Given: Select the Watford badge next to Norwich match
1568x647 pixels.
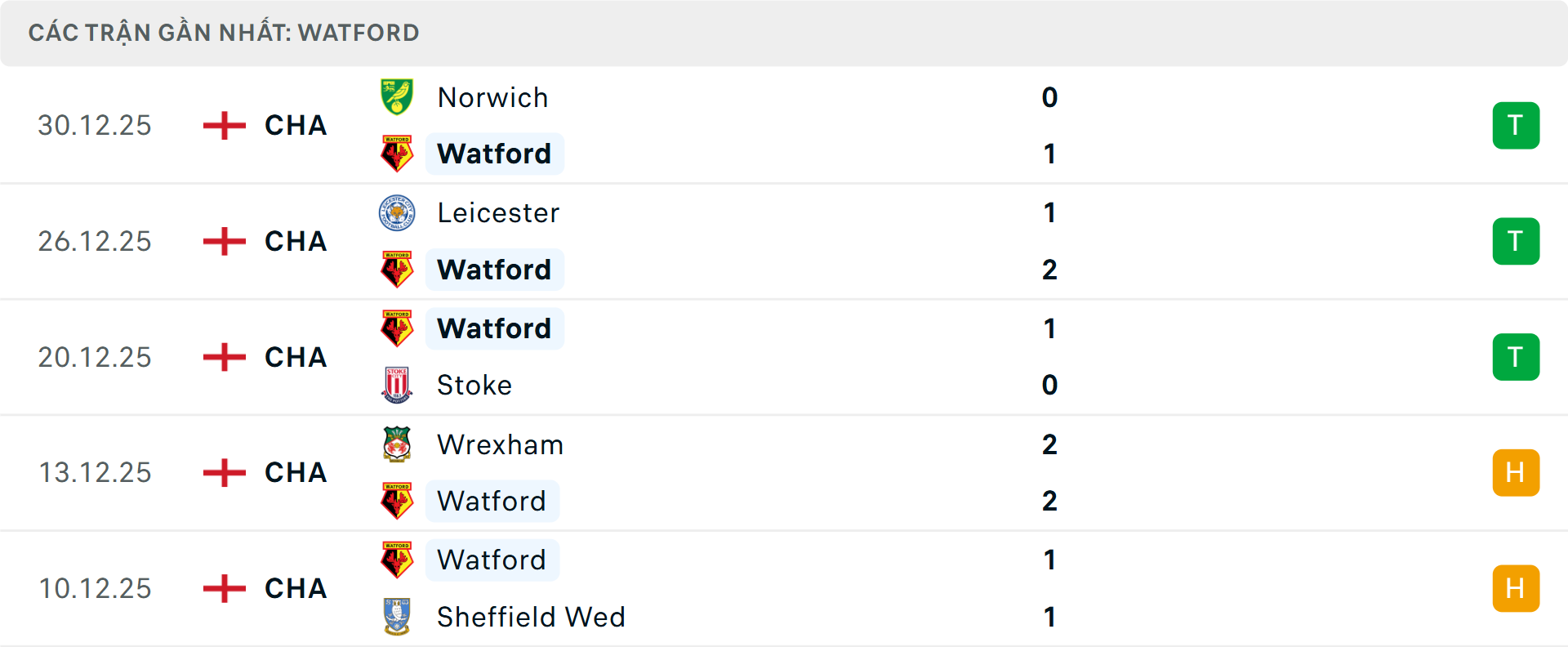Looking at the screenshot, I should click(397, 154).
